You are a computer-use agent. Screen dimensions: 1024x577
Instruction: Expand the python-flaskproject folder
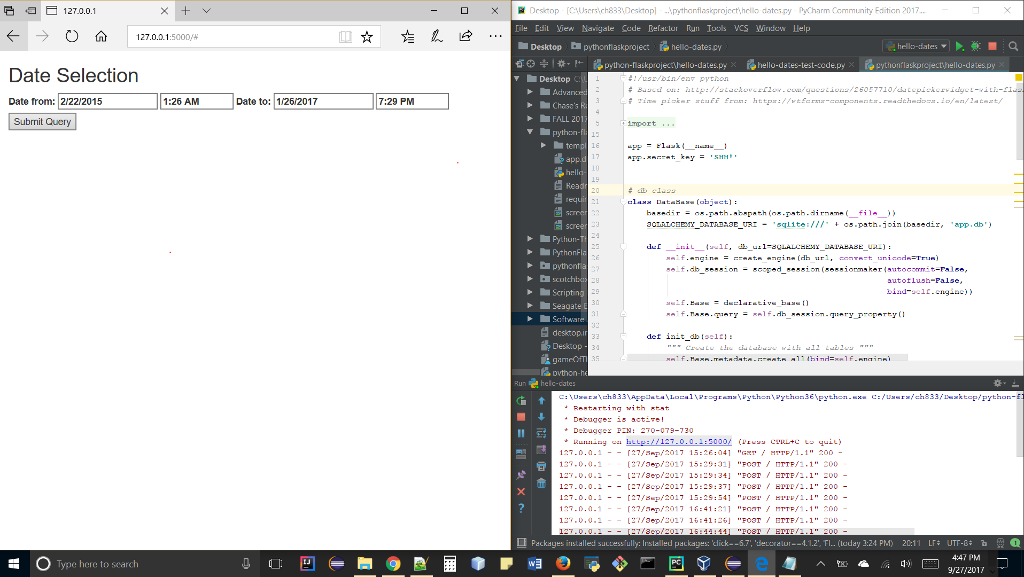pyautogui.click(x=529, y=130)
